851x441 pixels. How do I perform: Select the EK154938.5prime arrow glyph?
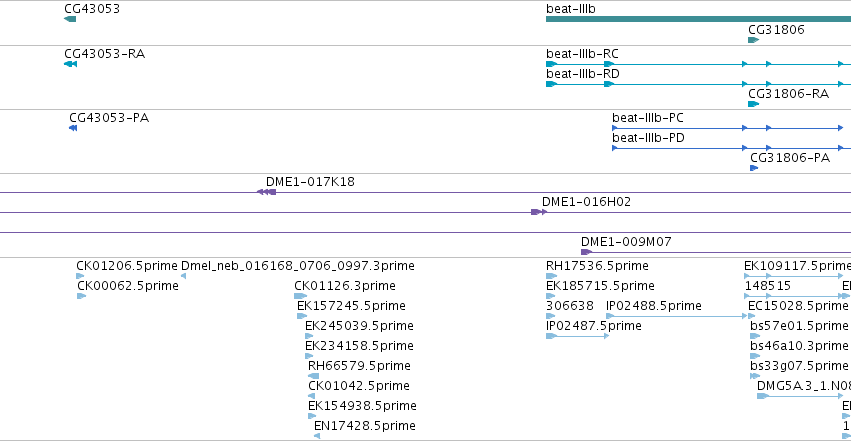(x=312, y=417)
